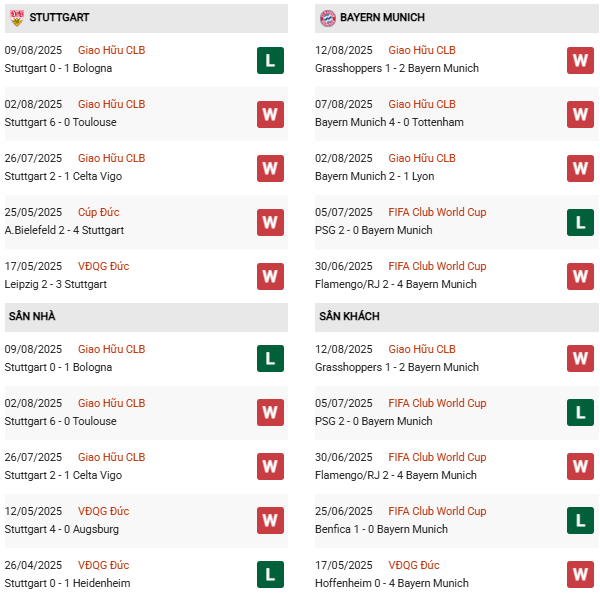
Task: Click the L badge for PSG 2 - 0 Bayern Munich in the top Bayern list
Action: [580, 222]
